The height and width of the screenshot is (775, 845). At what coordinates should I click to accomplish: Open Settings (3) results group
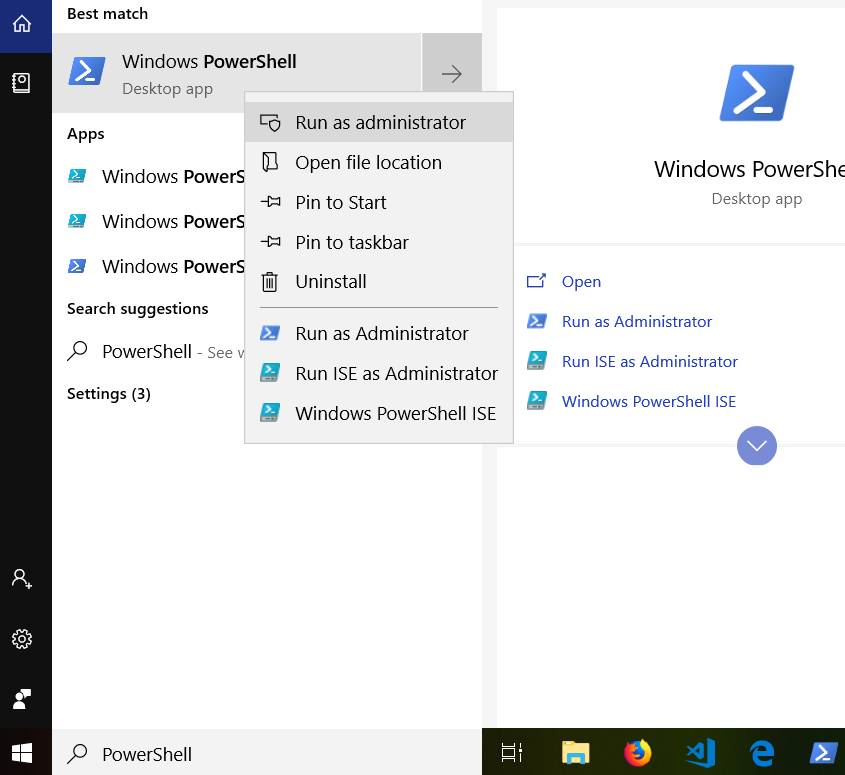tap(108, 393)
